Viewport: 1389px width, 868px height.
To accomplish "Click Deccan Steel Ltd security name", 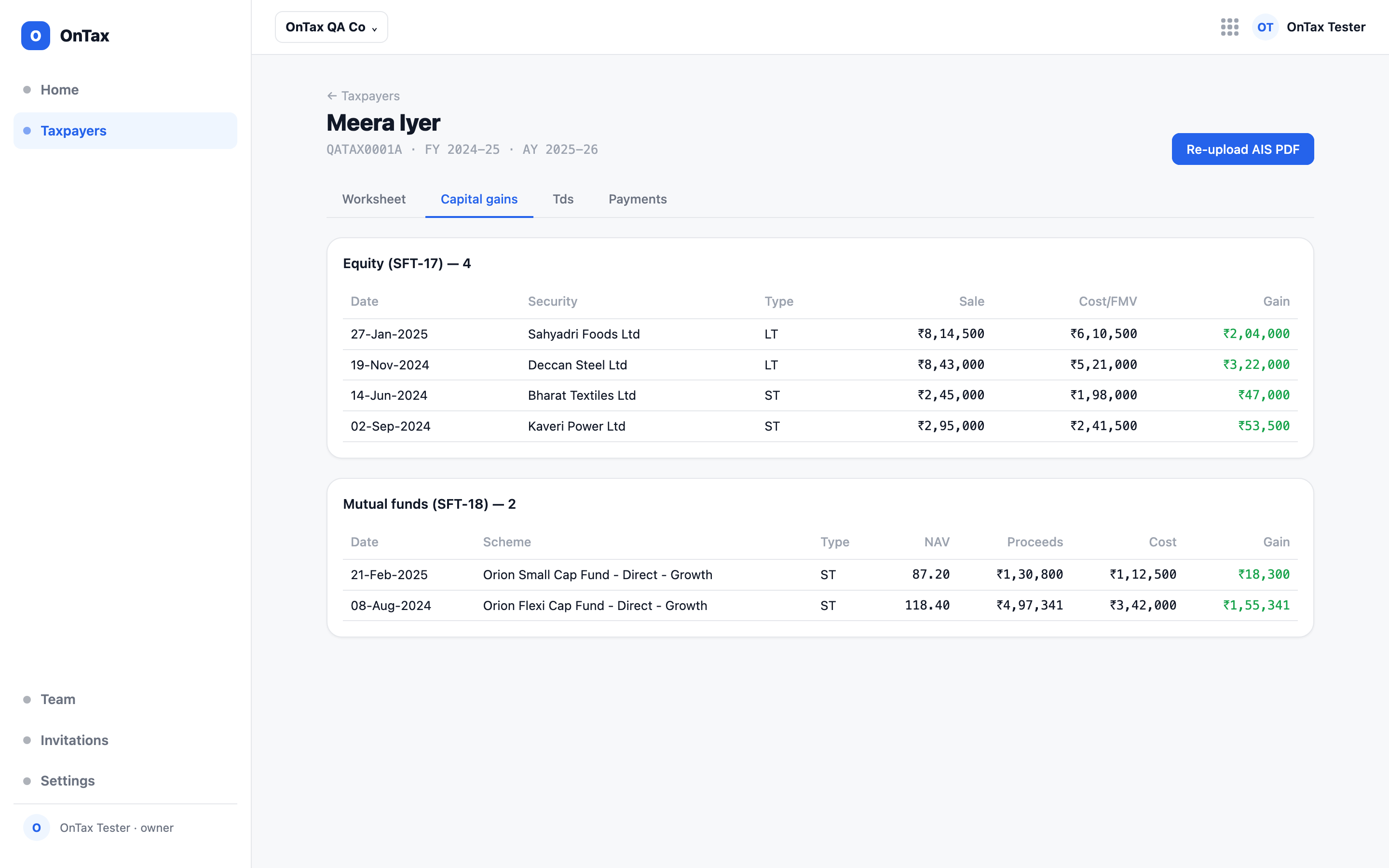I will click(x=577, y=365).
